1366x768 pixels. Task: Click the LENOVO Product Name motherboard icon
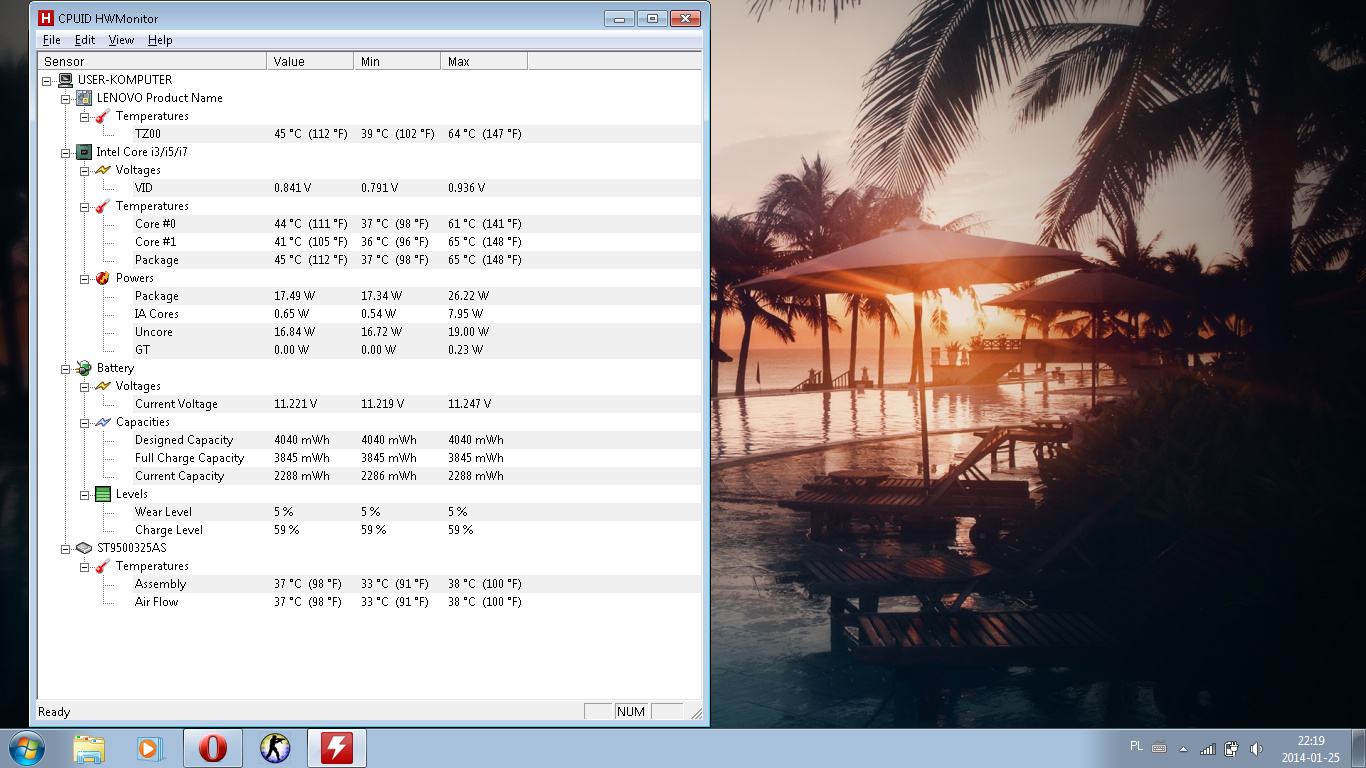click(85, 98)
